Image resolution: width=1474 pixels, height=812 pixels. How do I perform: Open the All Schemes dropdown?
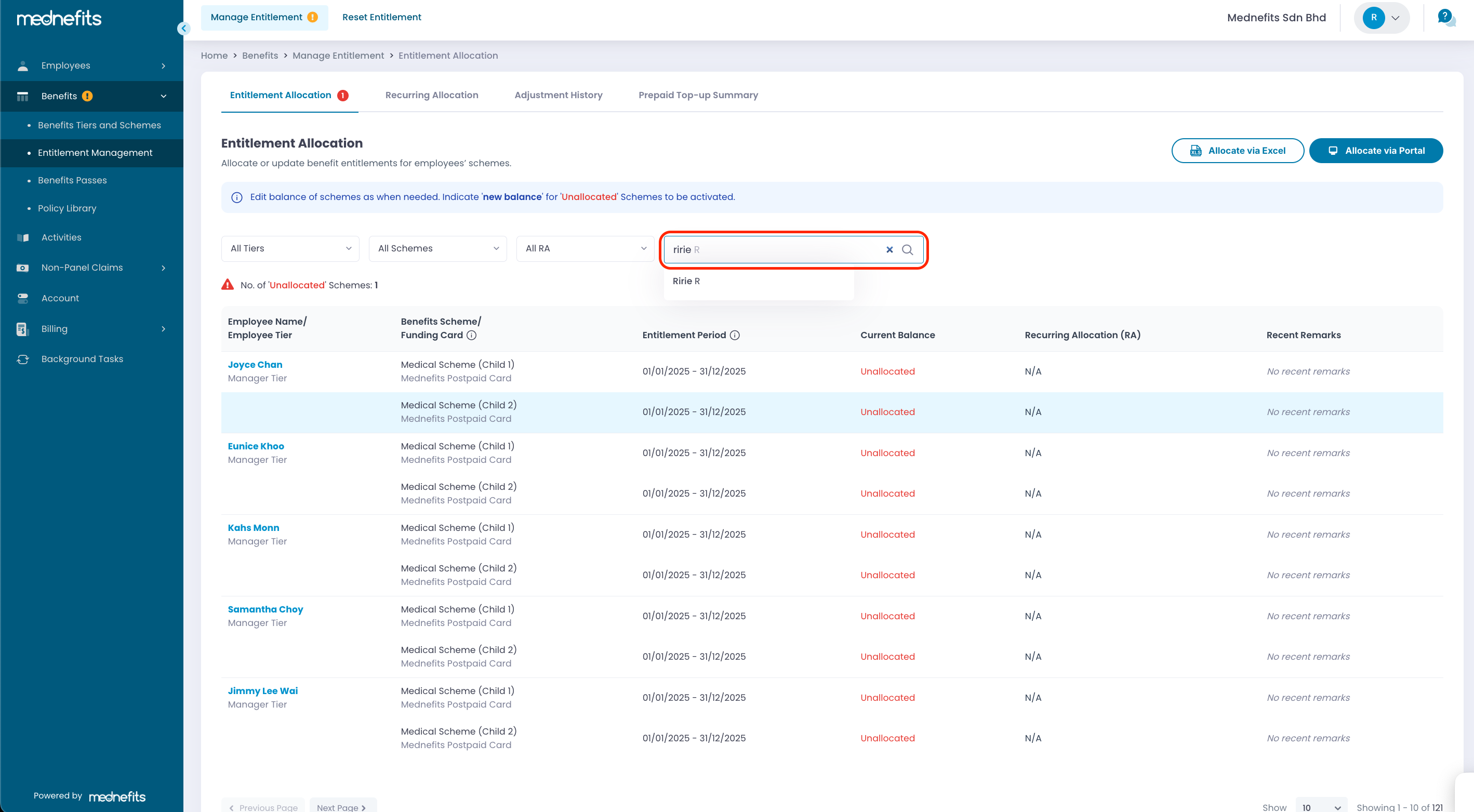[x=438, y=248]
